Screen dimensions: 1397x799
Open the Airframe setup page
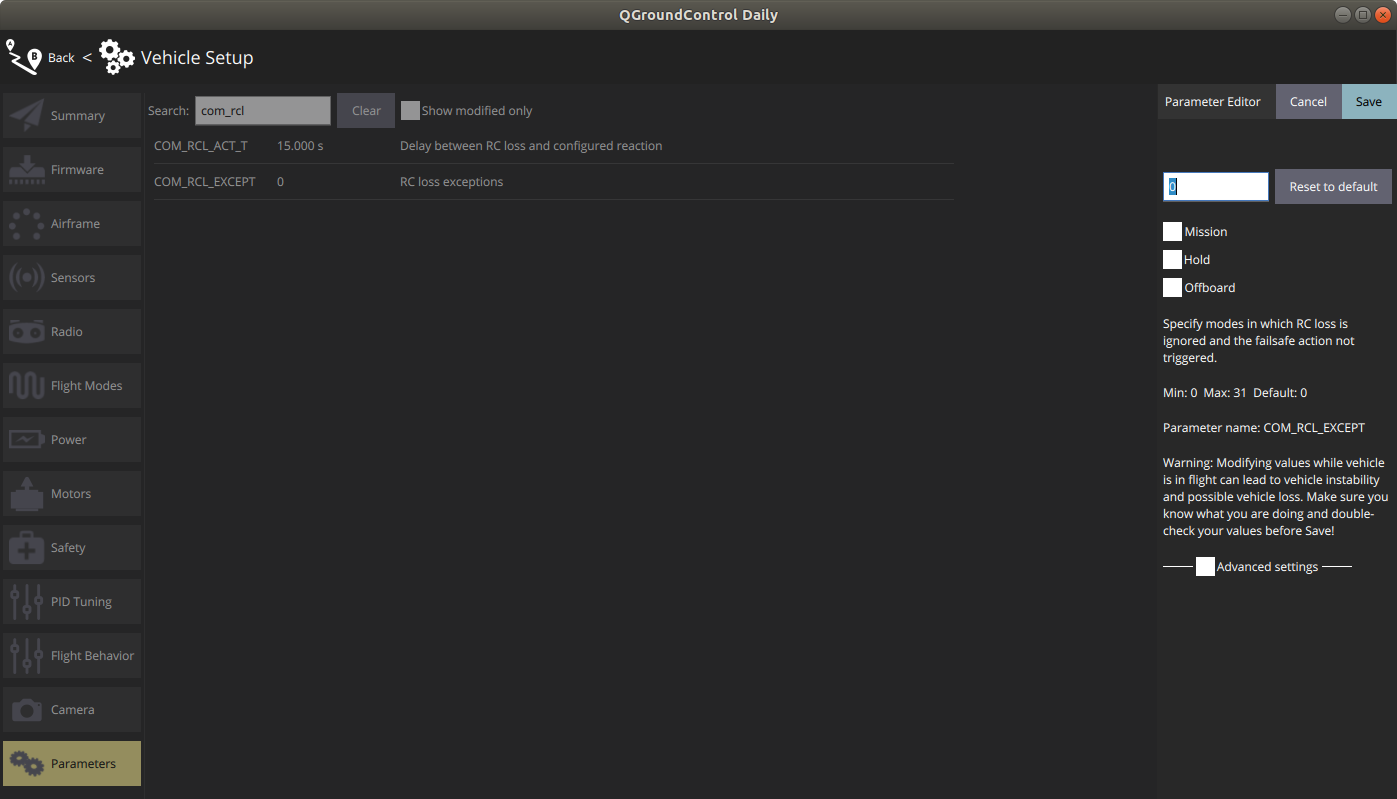(72, 223)
